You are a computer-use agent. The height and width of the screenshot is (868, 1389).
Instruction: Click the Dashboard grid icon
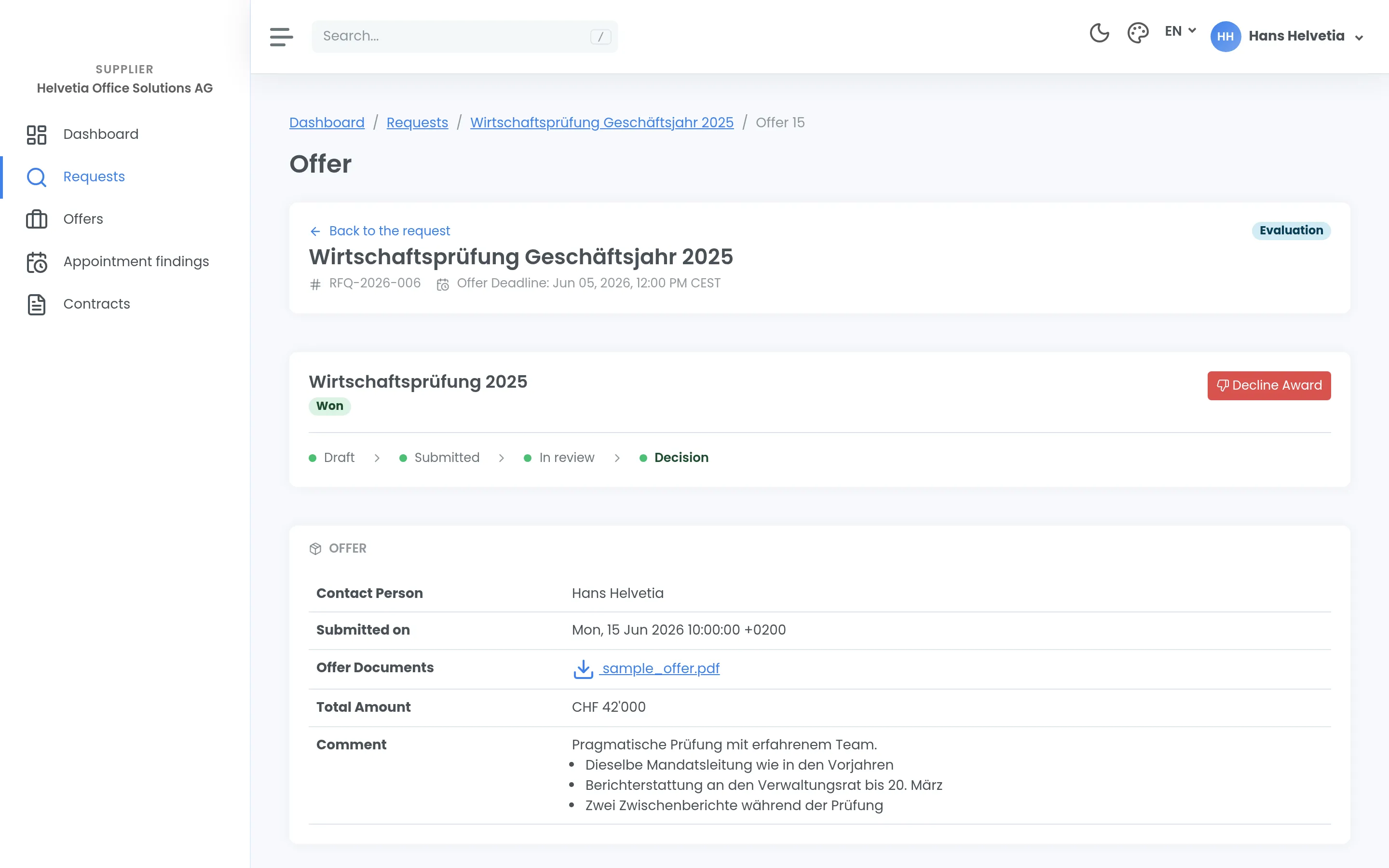(x=37, y=135)
